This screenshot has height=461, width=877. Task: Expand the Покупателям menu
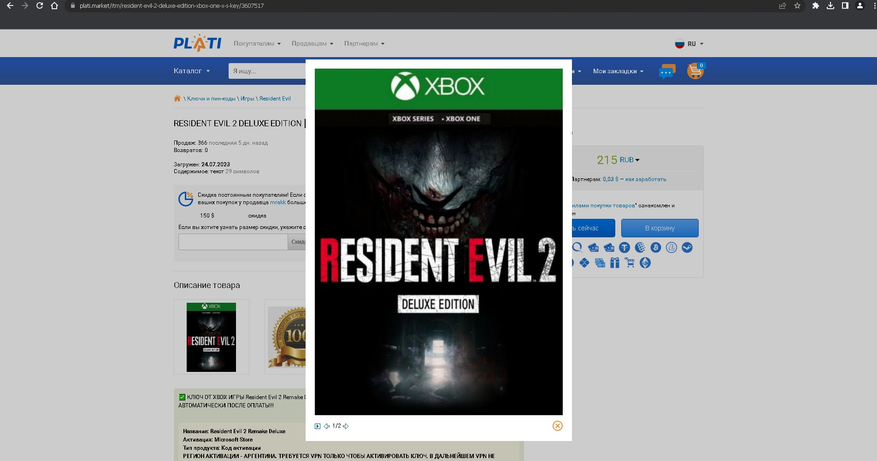[257, 43]
